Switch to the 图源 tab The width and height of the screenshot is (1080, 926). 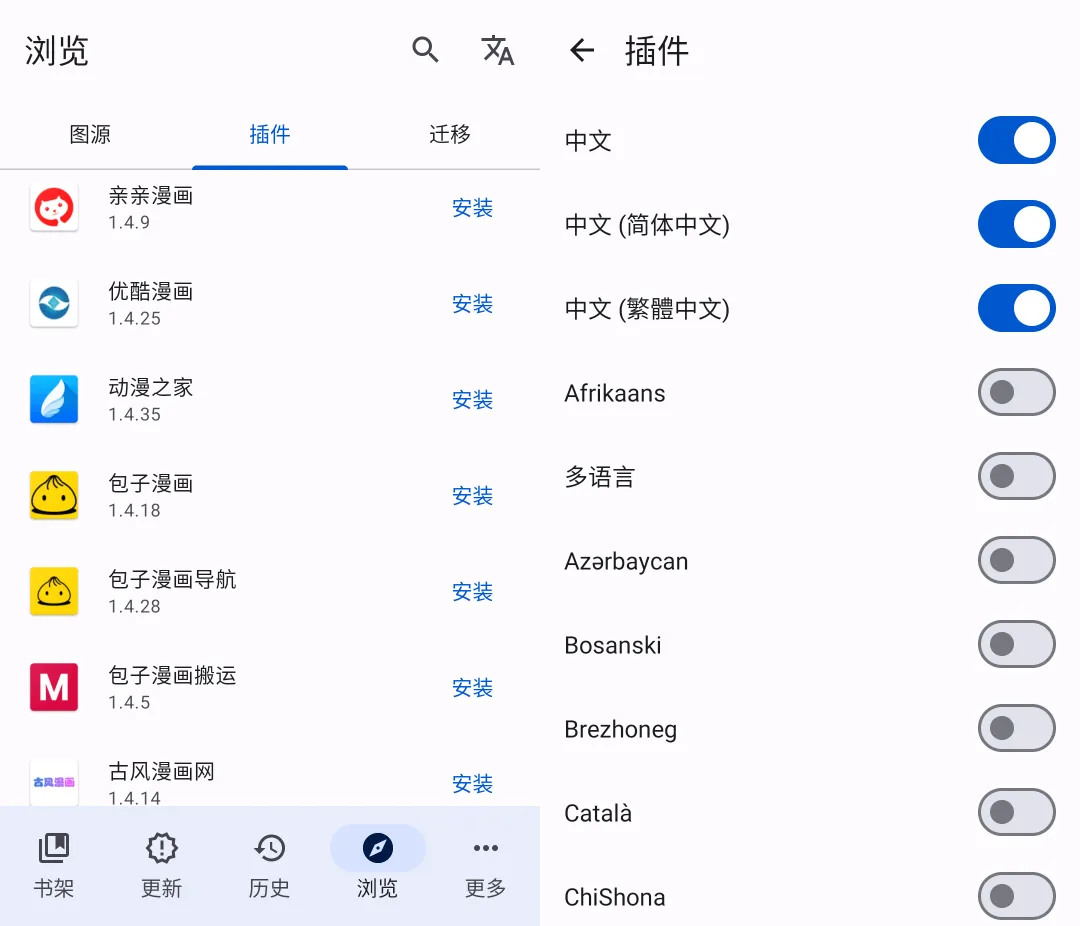click(x=90, y=134)
